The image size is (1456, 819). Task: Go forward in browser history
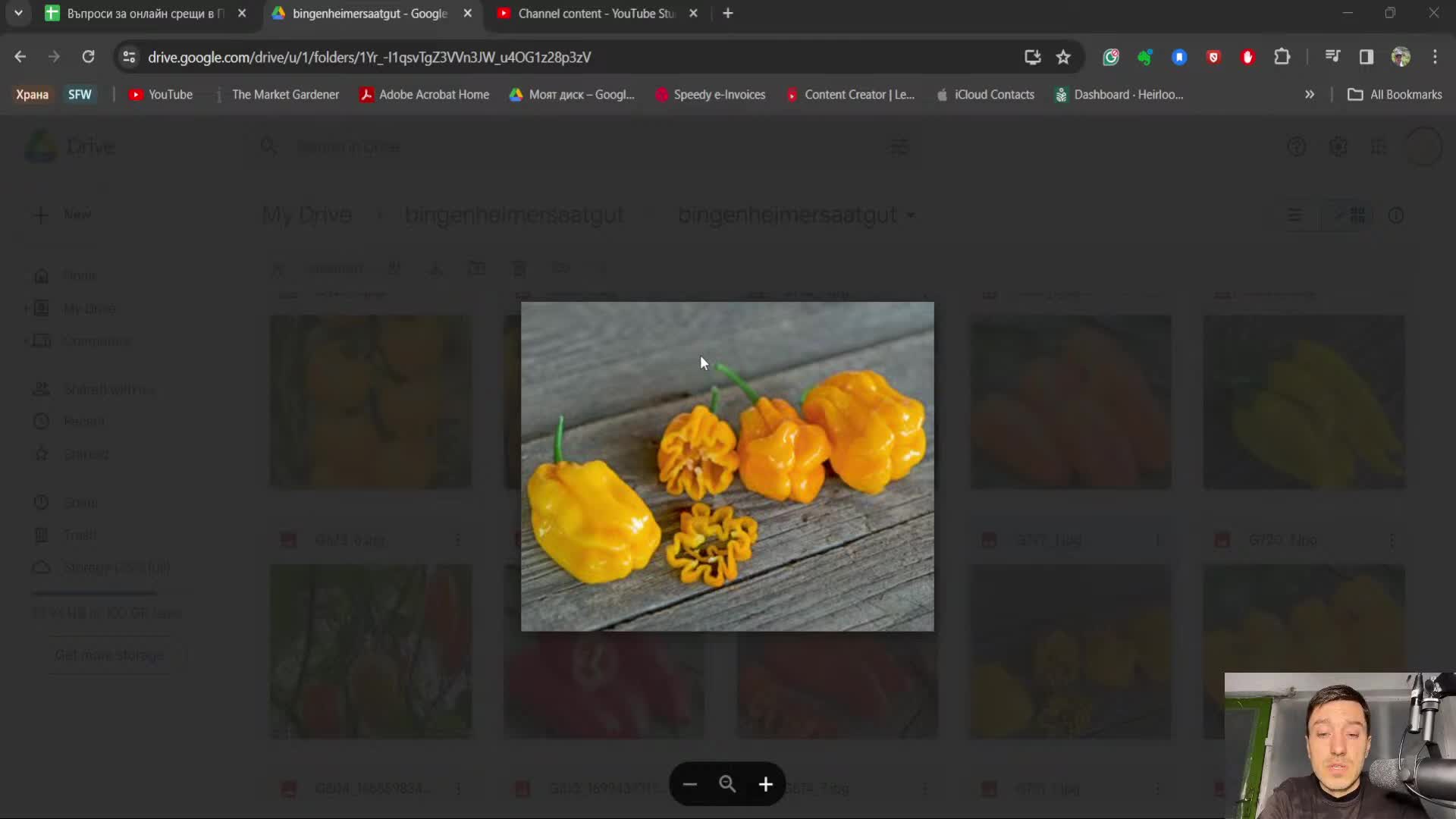pyautogui.click(x=54, y=57)
